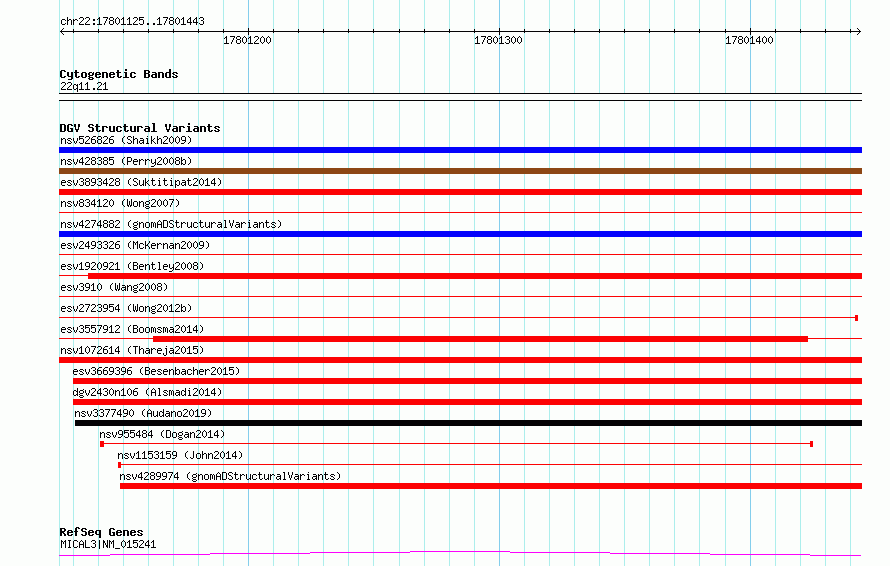Click the red esv3669396 variant bar
890x566 pixels.
pos(467,381)
